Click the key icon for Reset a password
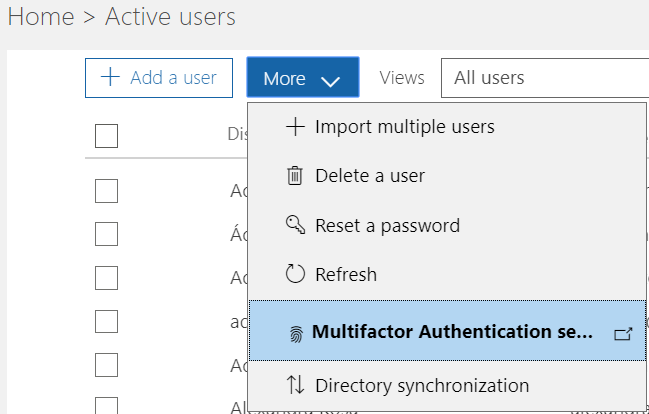The height and width of the screenshot is (414, 649). [x=295, y=225]
